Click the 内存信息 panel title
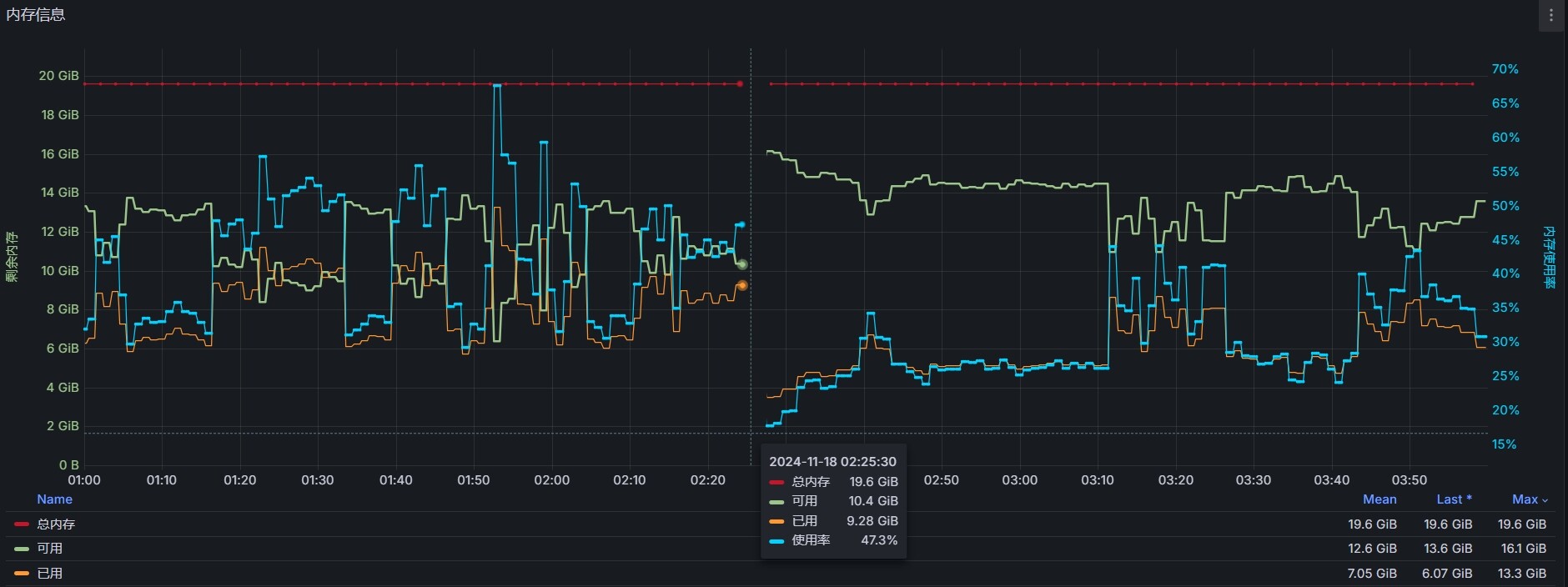The height and width of the screenshot is (587, 1568). pos(36,15)
